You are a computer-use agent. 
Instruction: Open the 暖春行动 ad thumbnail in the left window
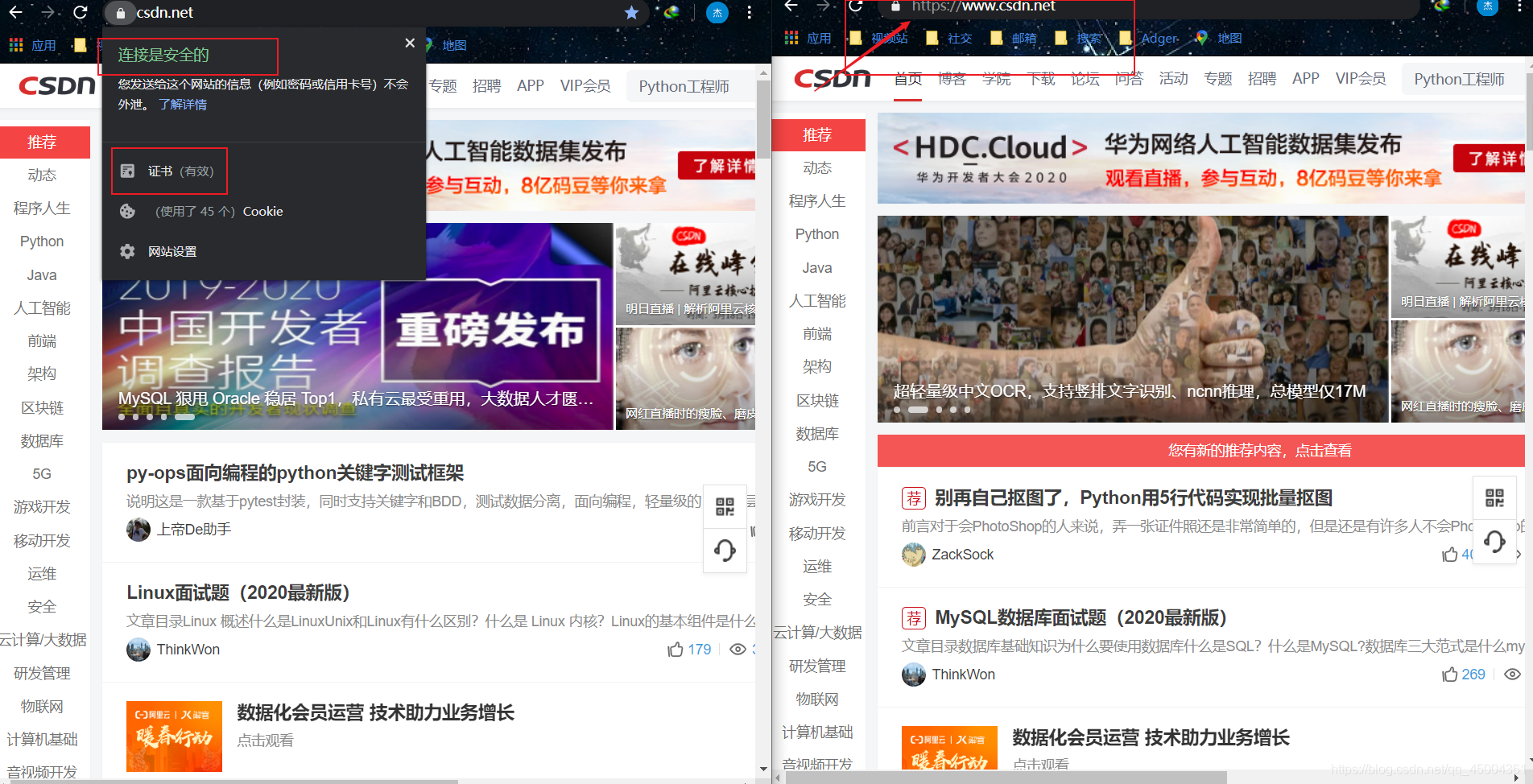(174, 737)
